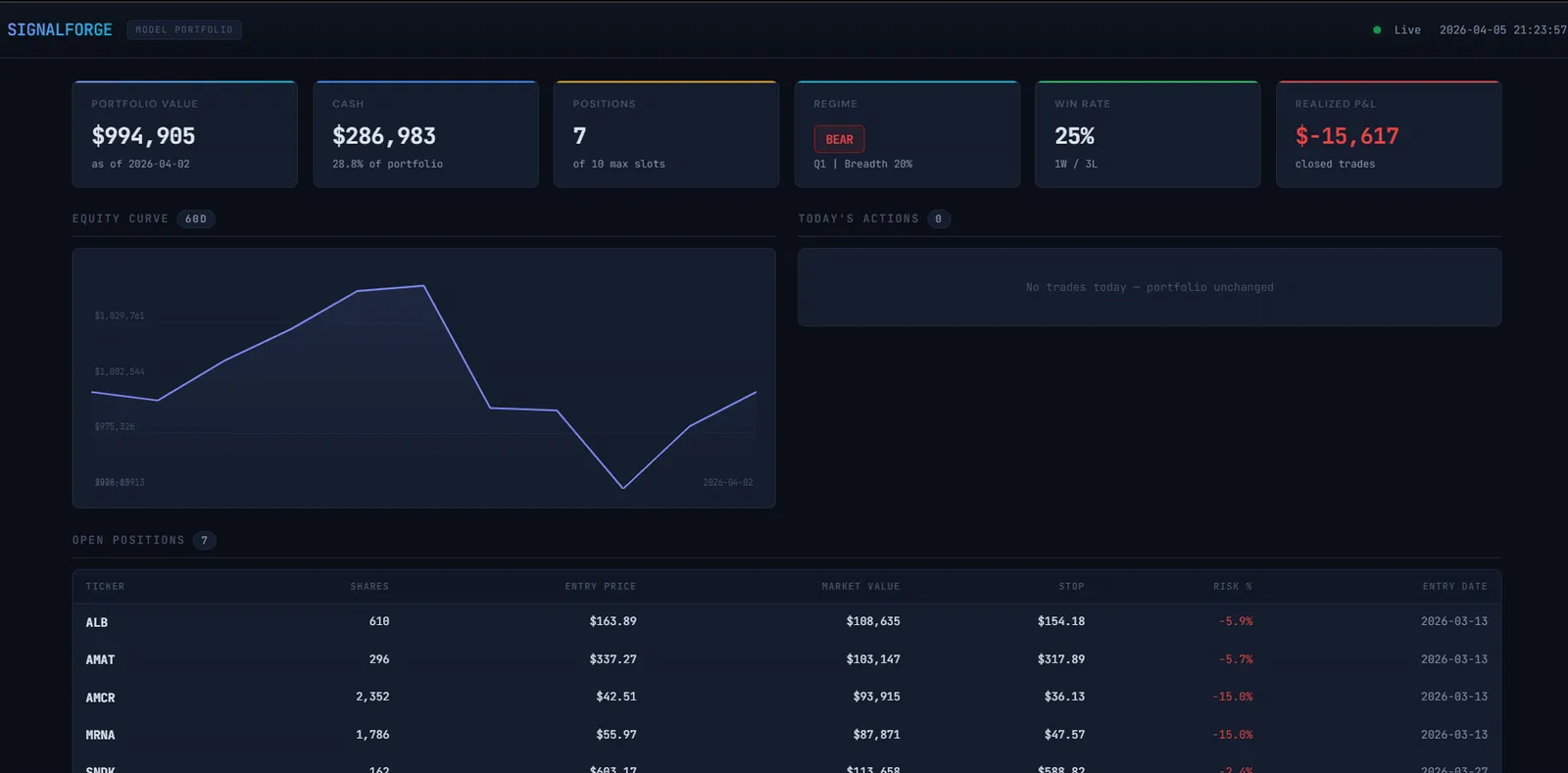Click the STOP column header
Screen dimensions: 1568x773
click(1071, 586)
